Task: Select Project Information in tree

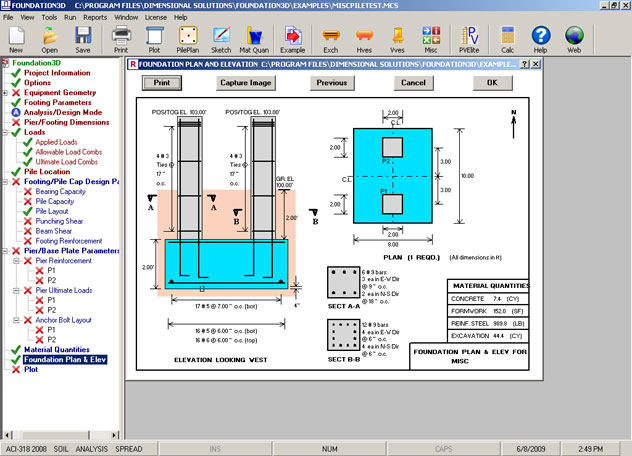Action: [57, 73]
